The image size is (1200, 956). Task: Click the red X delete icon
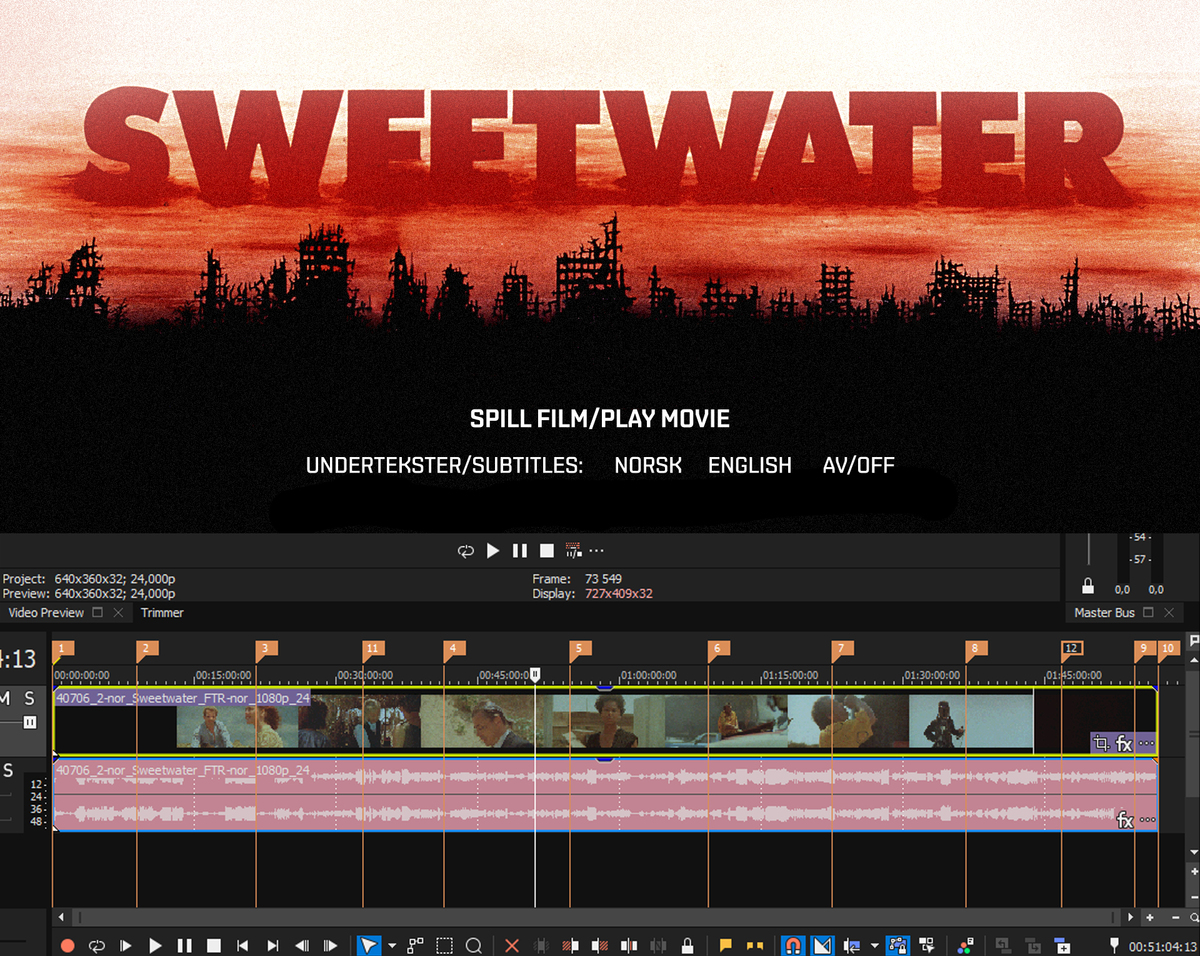(512, 945)
